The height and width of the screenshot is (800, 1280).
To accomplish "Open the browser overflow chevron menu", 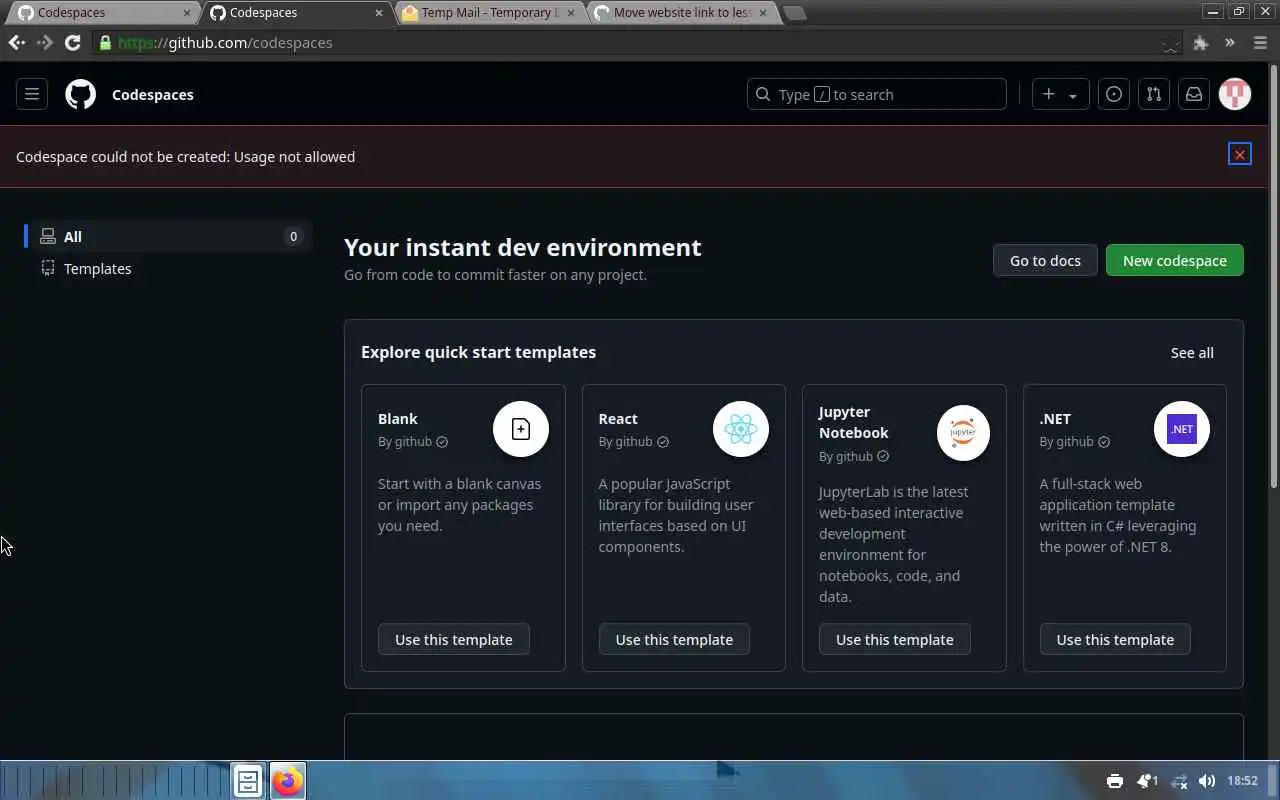I will pos(1230,42).
